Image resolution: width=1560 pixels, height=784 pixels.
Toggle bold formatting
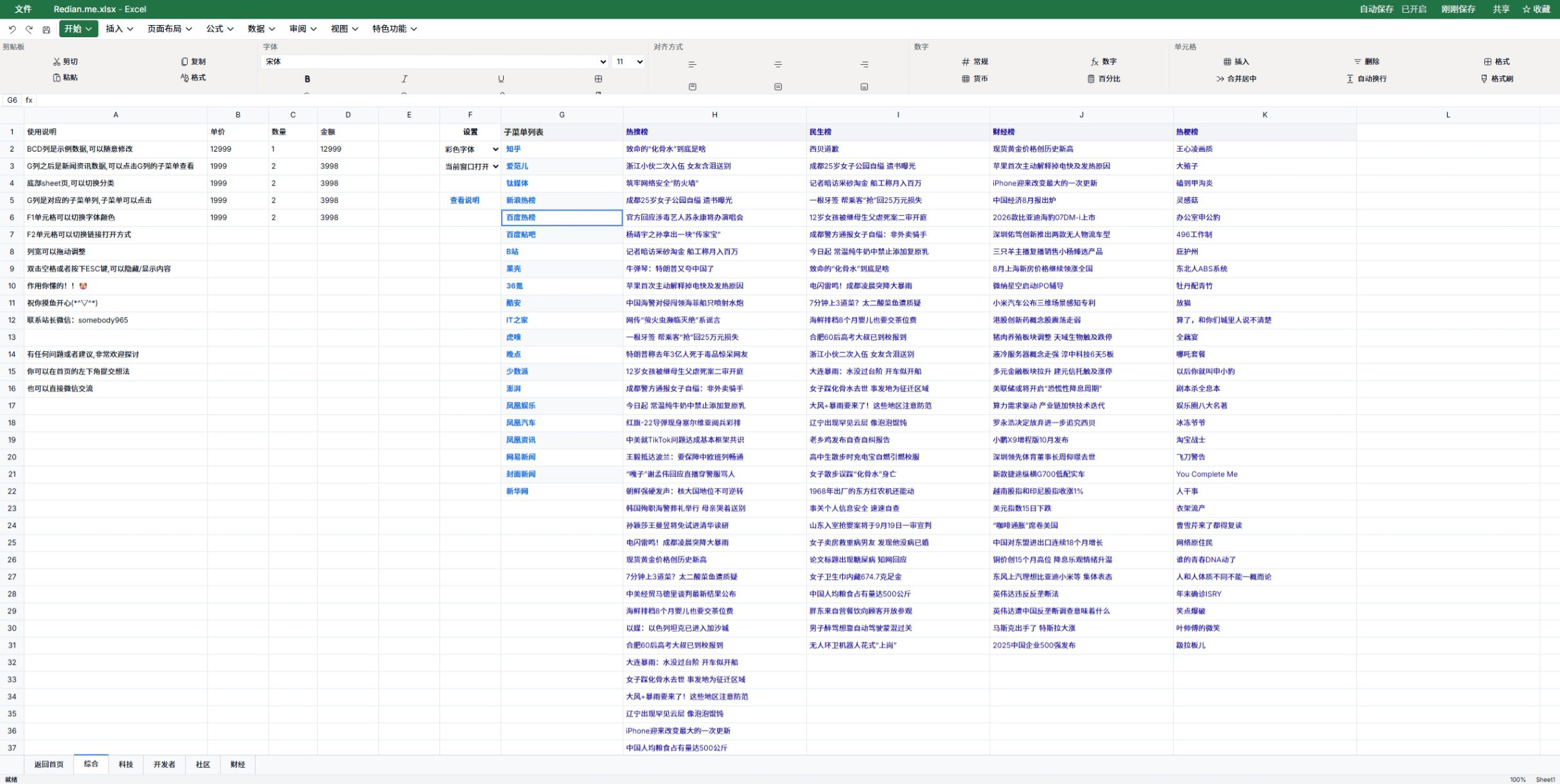click(307, 79)
